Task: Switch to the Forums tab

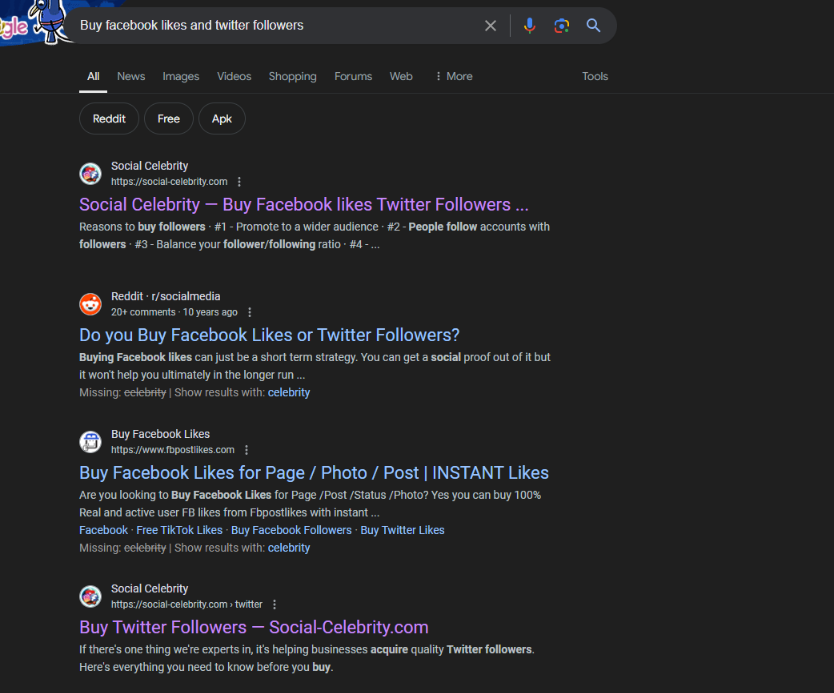Action: point(353,77)
